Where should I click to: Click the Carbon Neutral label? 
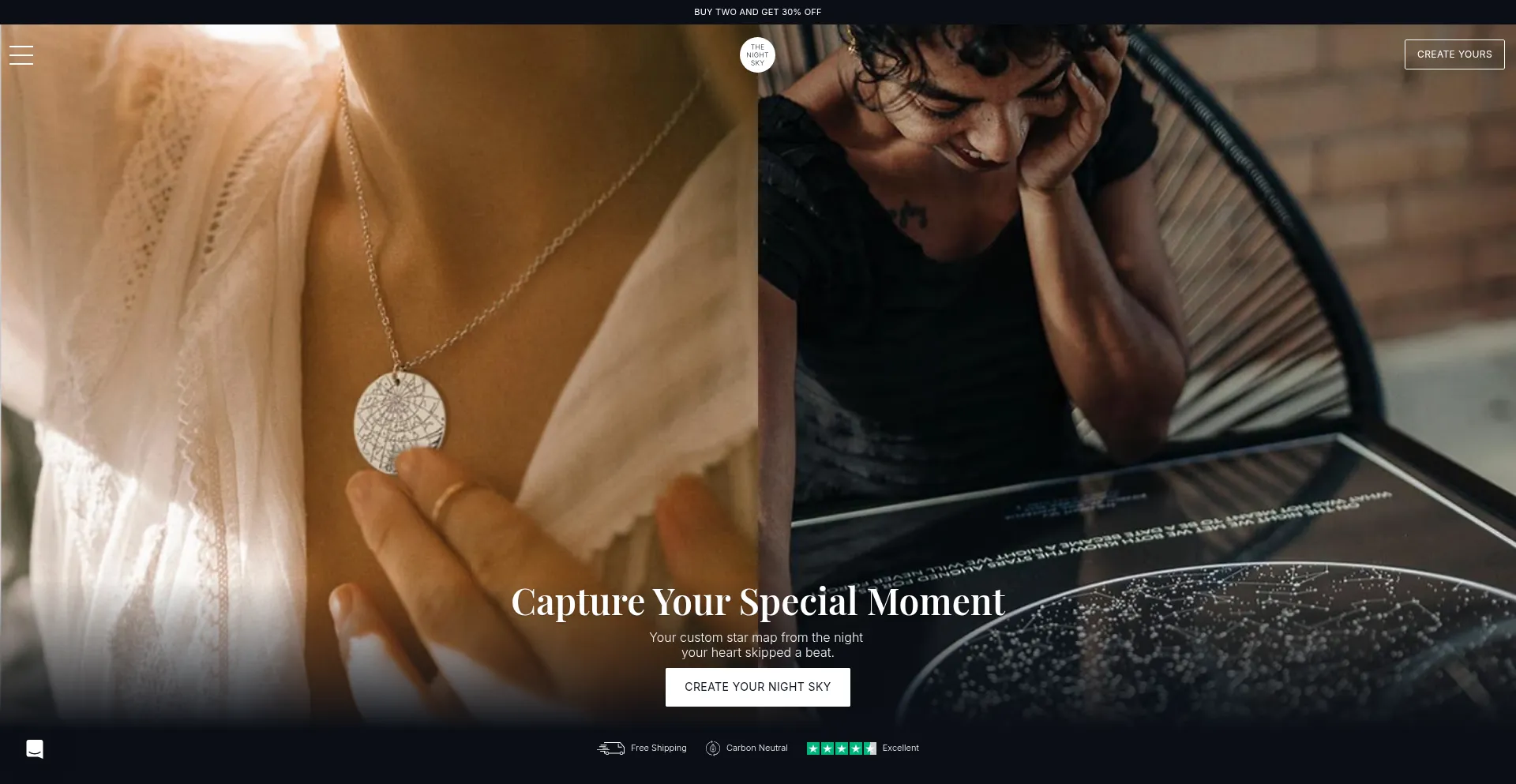tap(757, 748)
